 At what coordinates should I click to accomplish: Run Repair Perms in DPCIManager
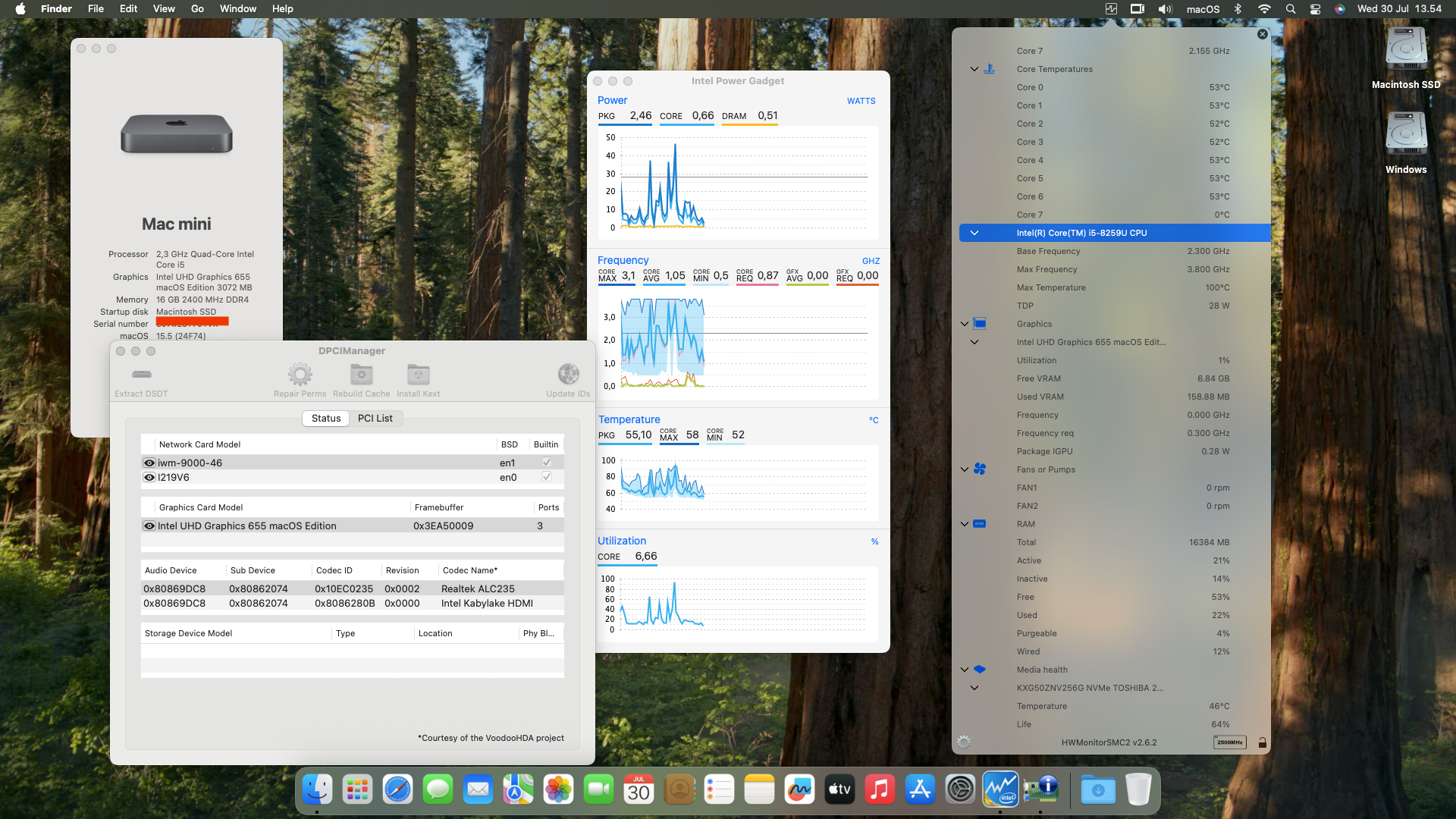pyautogui.click(x=300, y=378)
